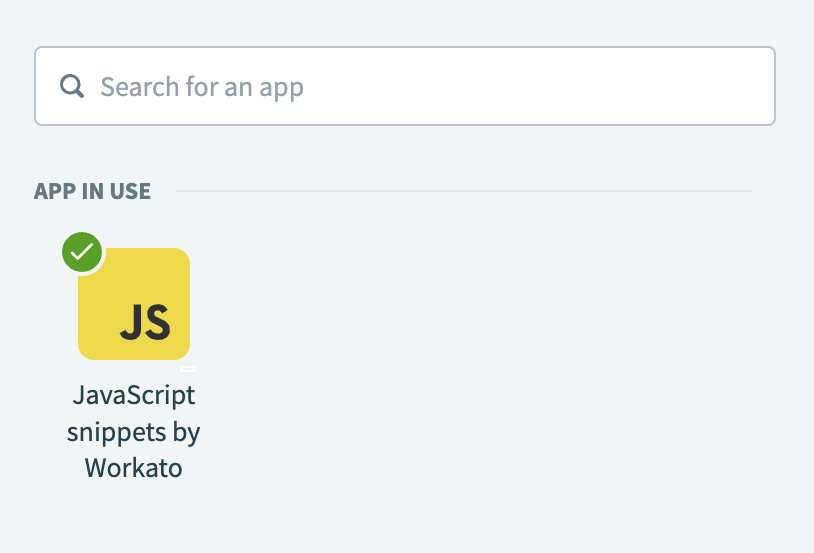The width and height of the screenshot is (814, 553).
Task: Click the small white bar below JS tile
Action: tap(188, 369)
